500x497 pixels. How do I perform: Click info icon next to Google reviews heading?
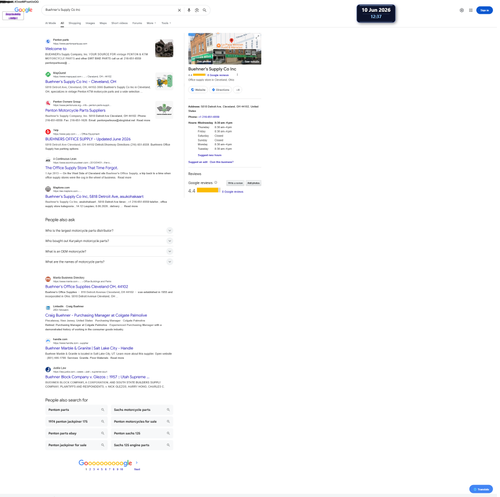(x=216, y=183)
